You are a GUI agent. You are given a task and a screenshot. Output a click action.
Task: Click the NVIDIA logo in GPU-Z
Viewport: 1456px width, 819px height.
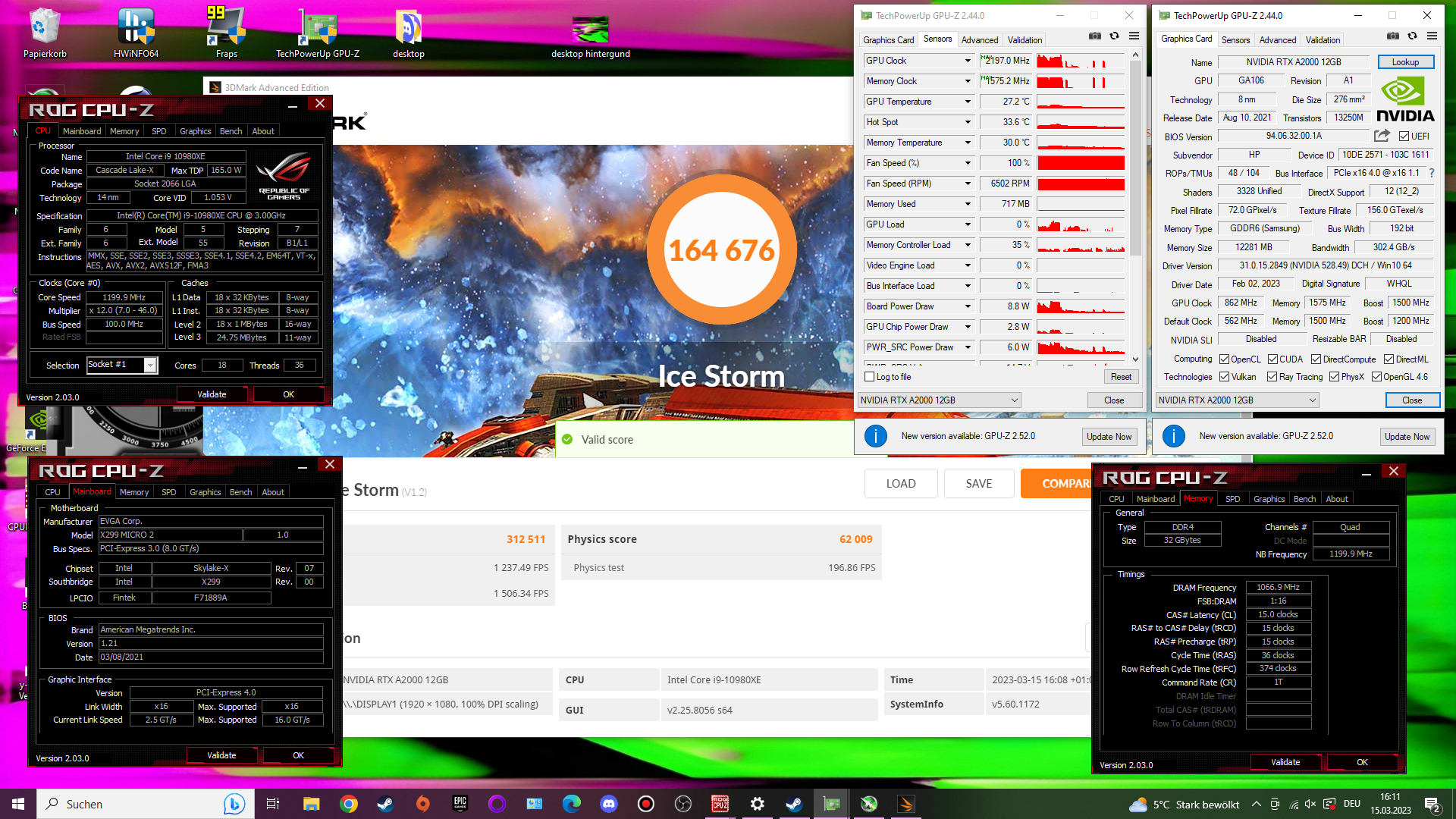(1404, 99)
